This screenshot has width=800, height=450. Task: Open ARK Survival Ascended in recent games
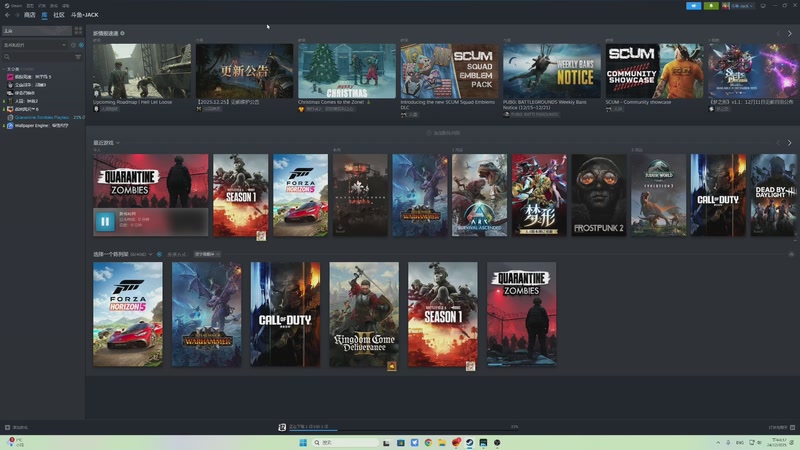pos(480,195)
